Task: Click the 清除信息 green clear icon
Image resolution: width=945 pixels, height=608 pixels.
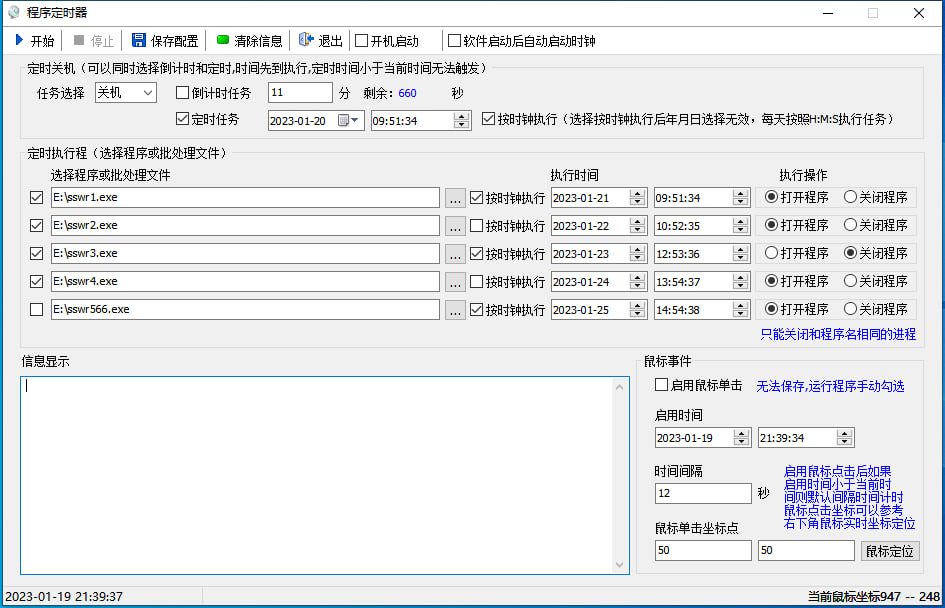Action: (x=223, y=41)
